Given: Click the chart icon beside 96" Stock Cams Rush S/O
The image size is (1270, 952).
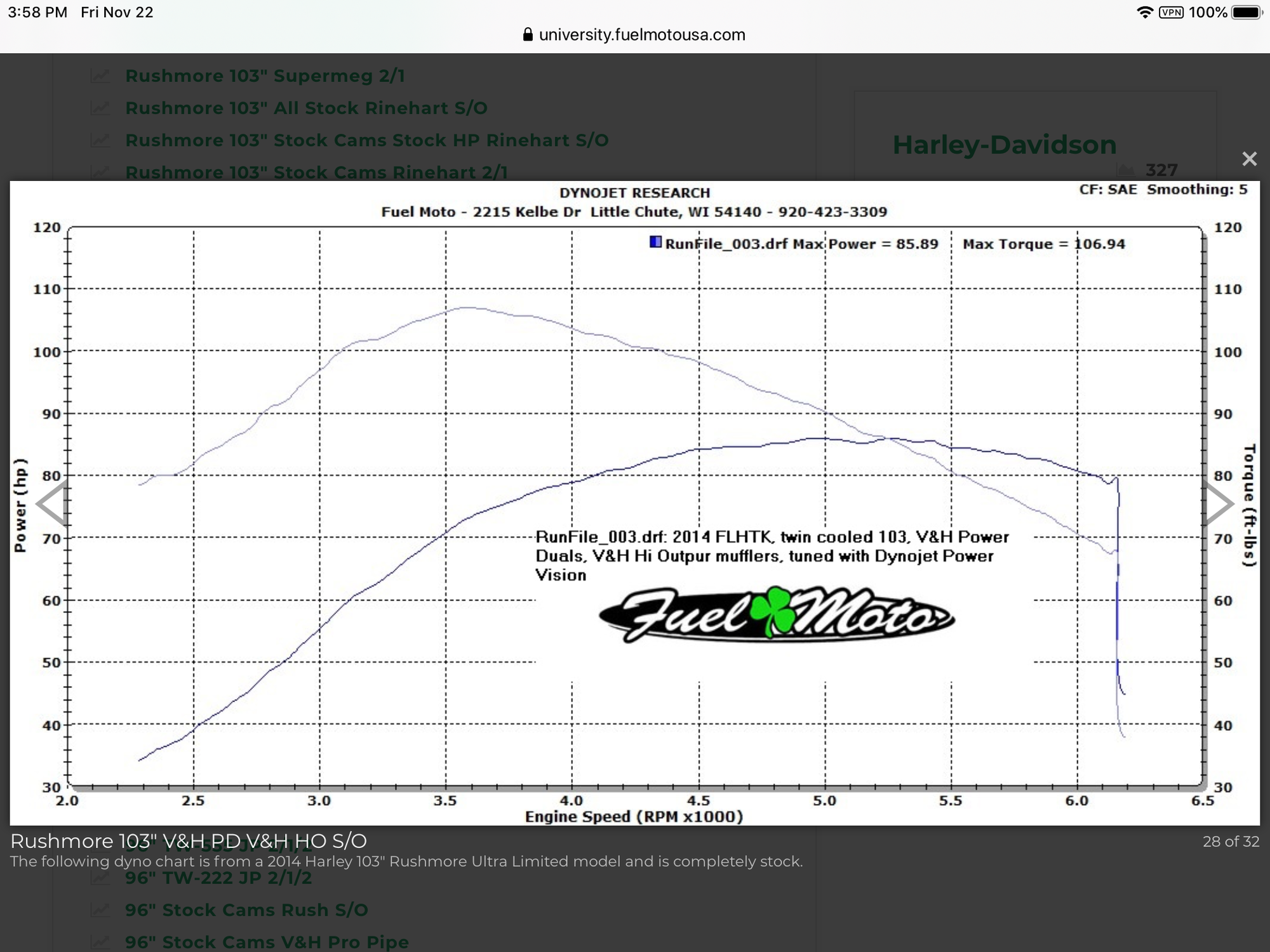Looking at the screenshot, I should [x=102, y=909].
